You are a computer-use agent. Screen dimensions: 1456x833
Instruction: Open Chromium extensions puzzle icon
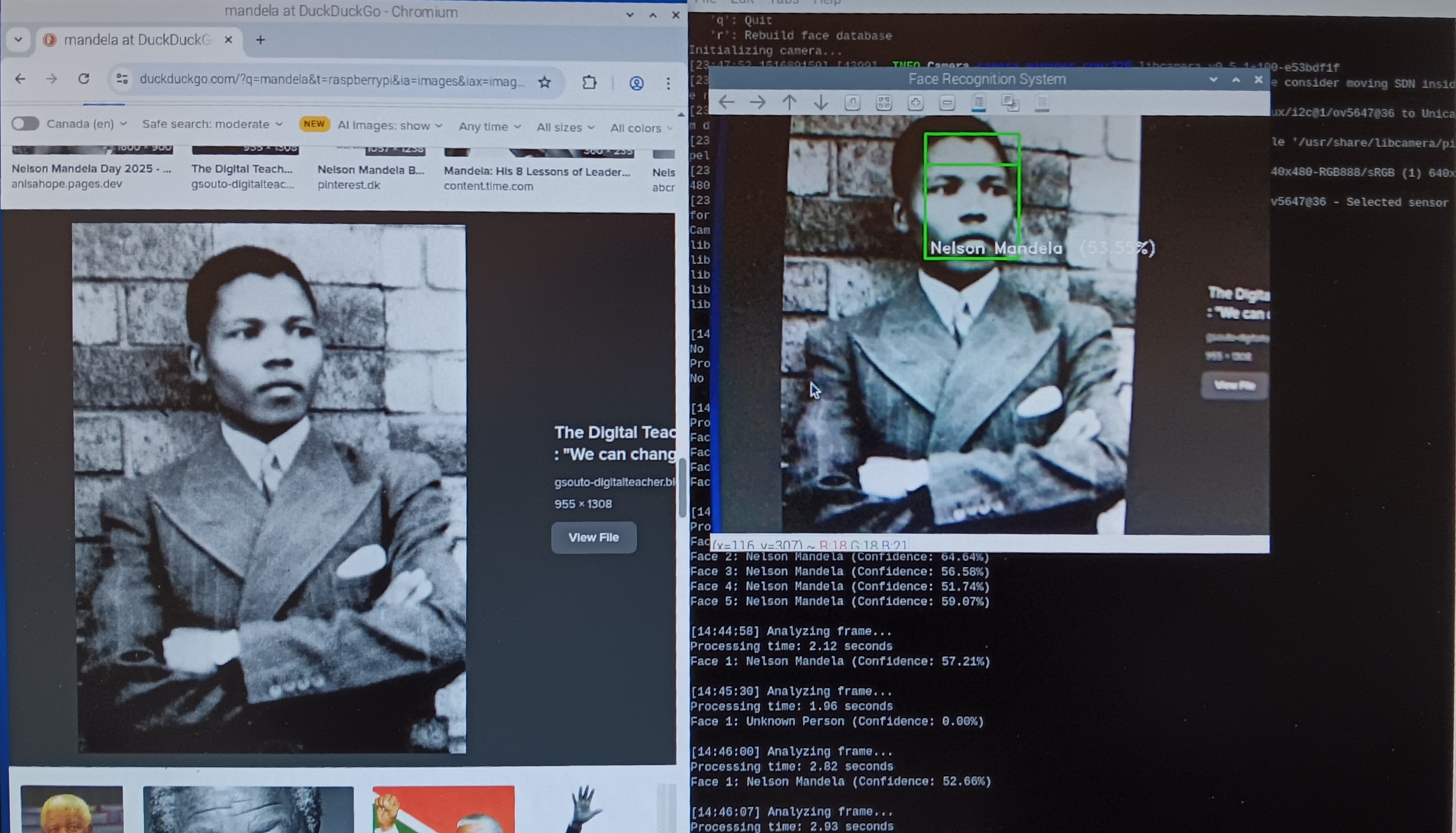click(589, 82)
